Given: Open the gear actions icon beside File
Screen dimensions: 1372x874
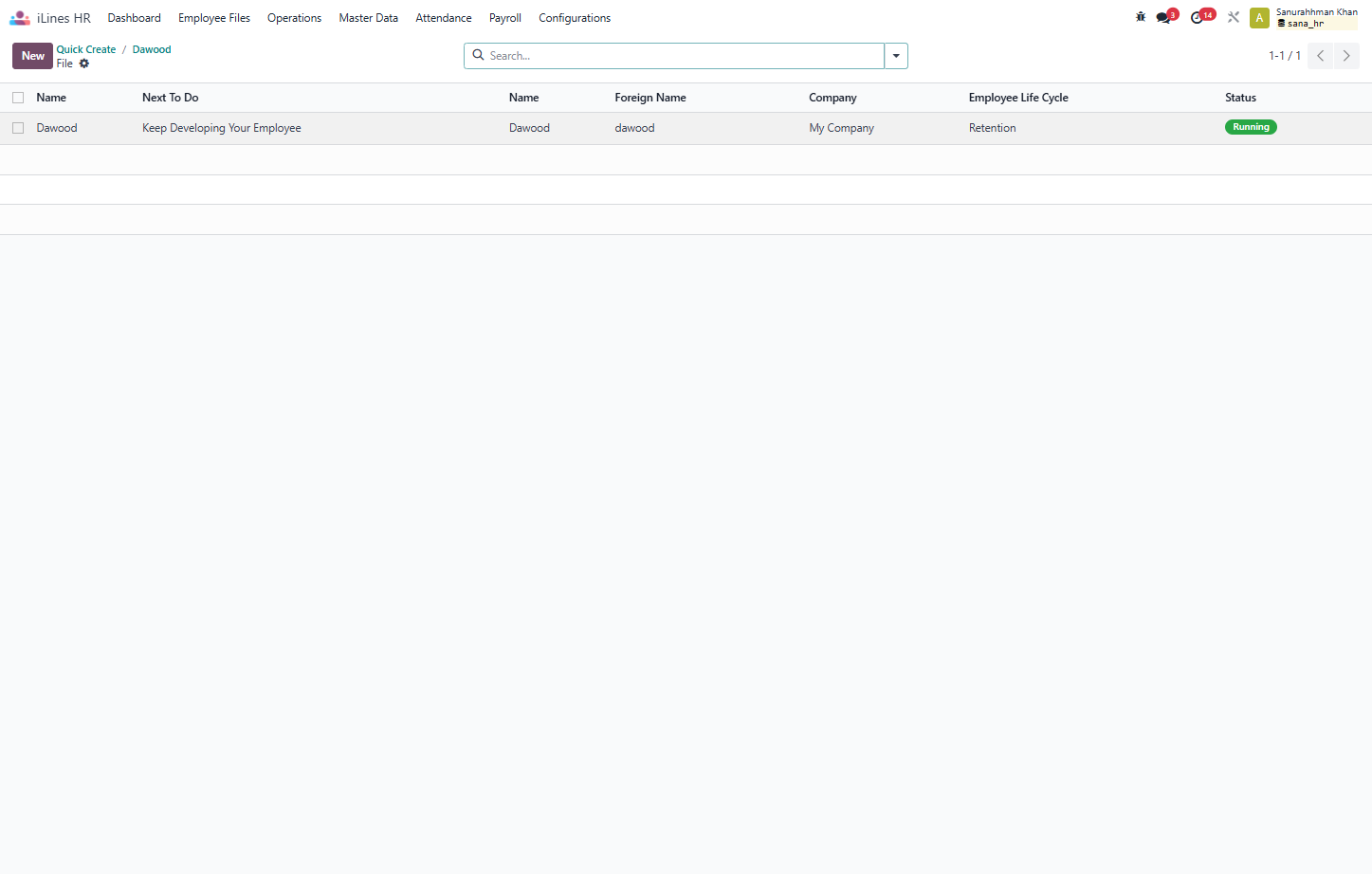Looking at the screenshot, I should (84, 64).
